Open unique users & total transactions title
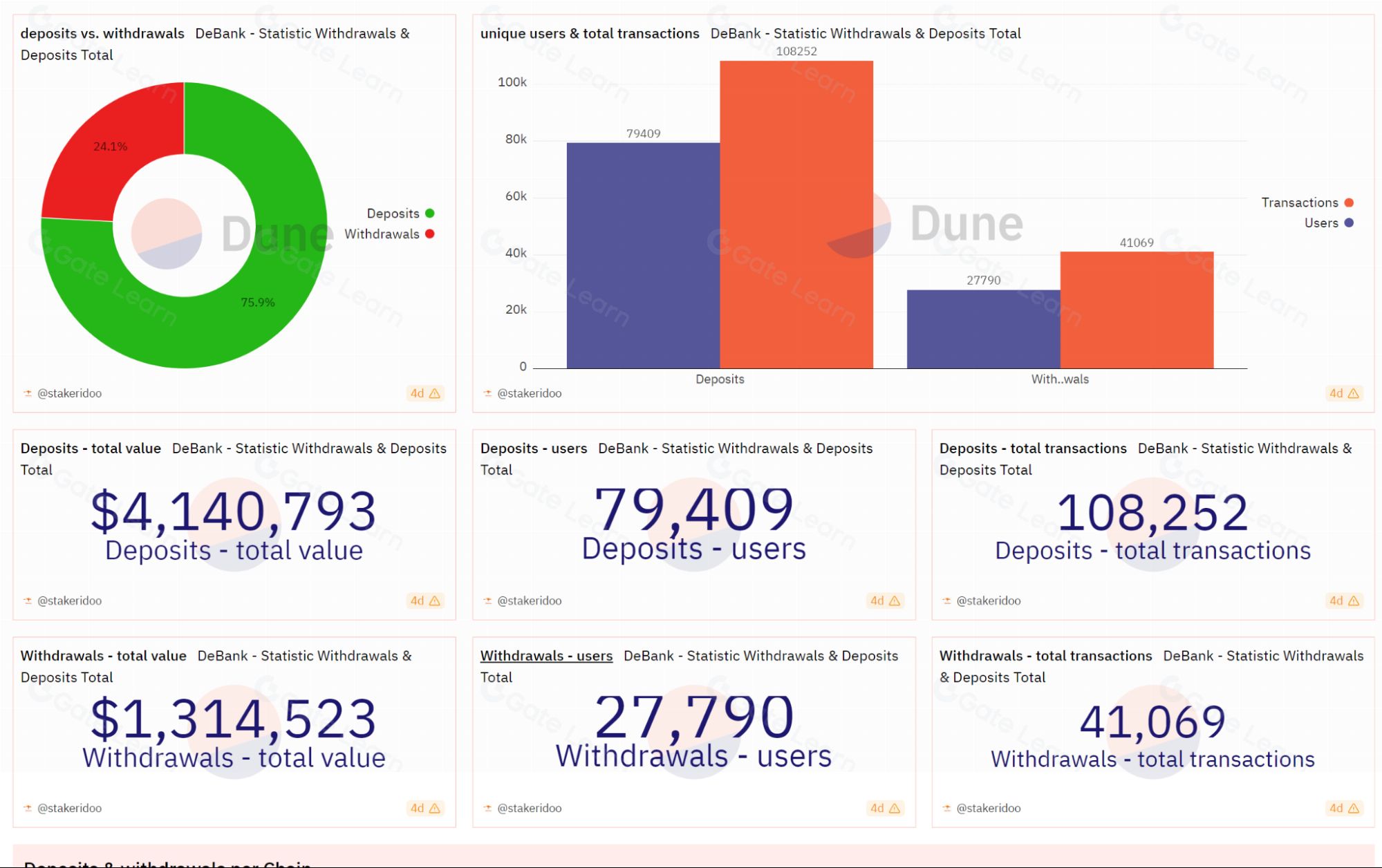The image size is (1382, 868). (590, 33)
